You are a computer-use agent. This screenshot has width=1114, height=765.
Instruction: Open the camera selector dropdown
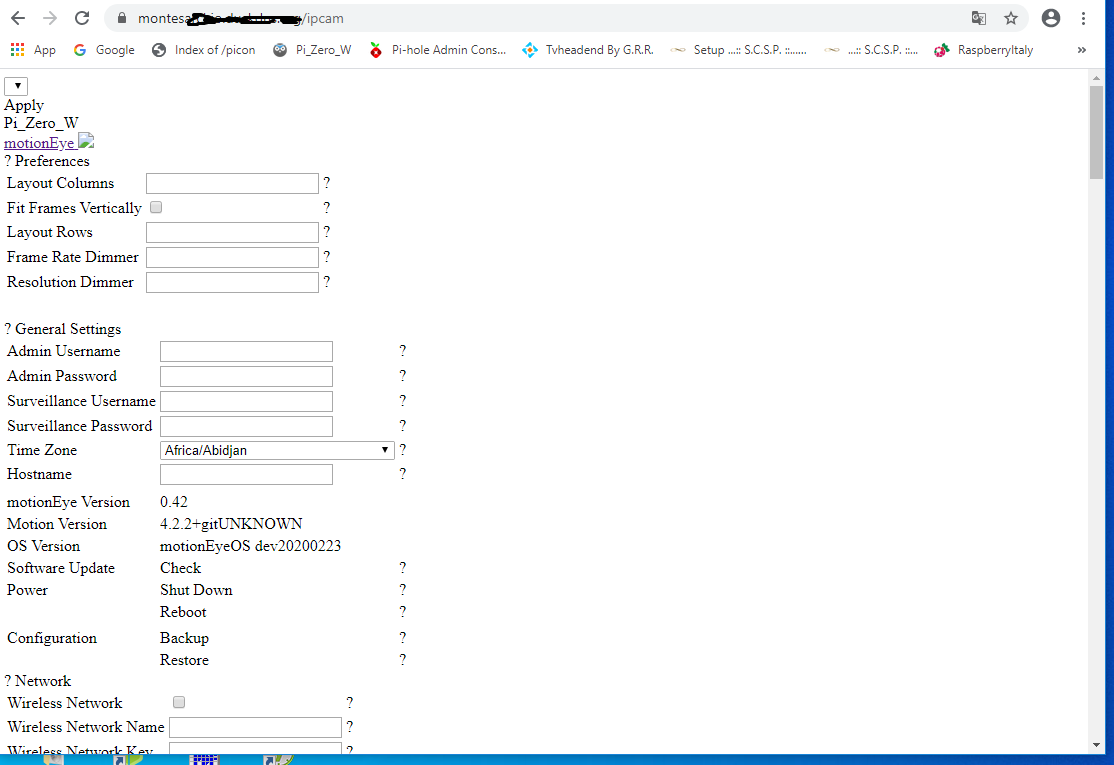pos(16,86)
